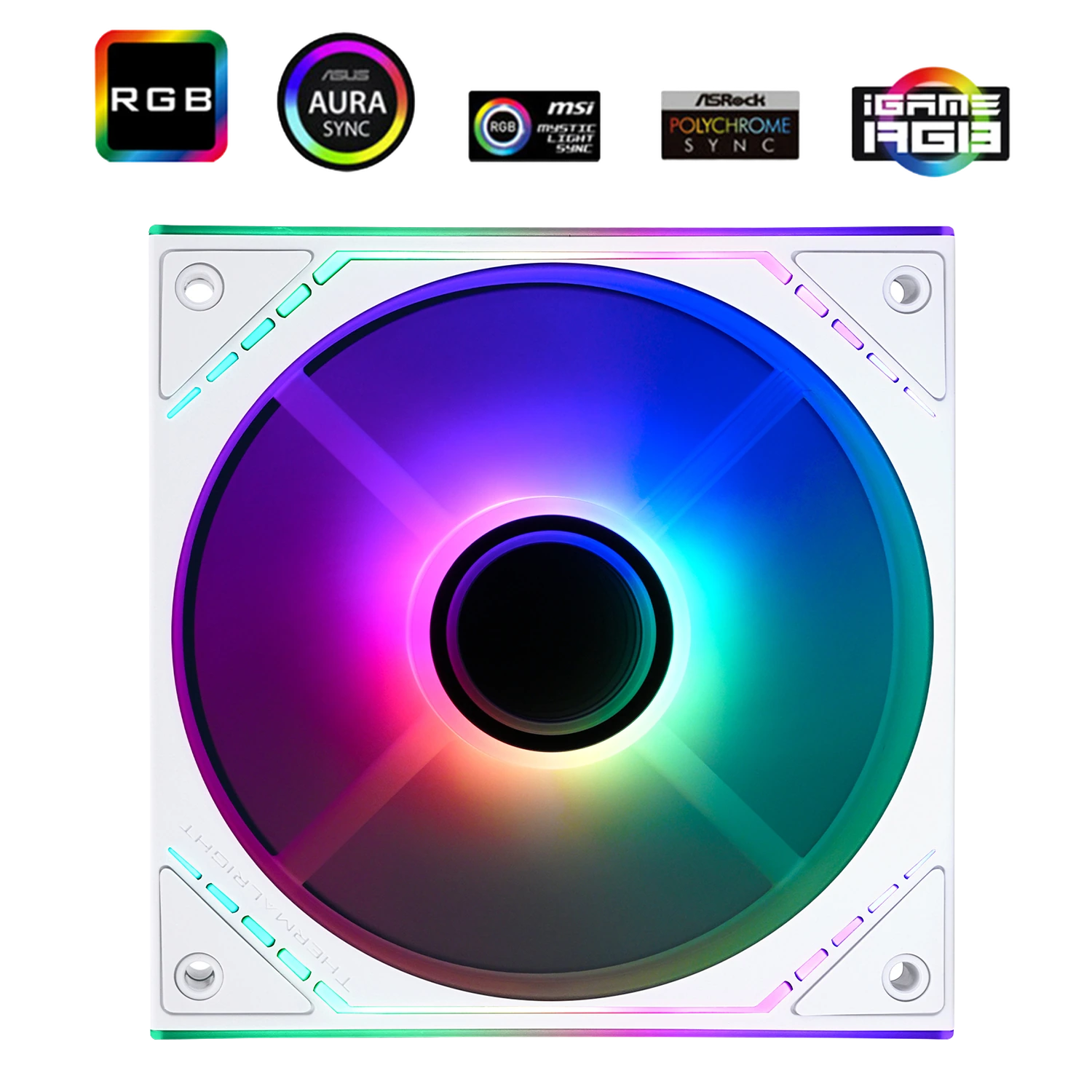Click the RGB rainbow-bordered badge

(161, 95)
